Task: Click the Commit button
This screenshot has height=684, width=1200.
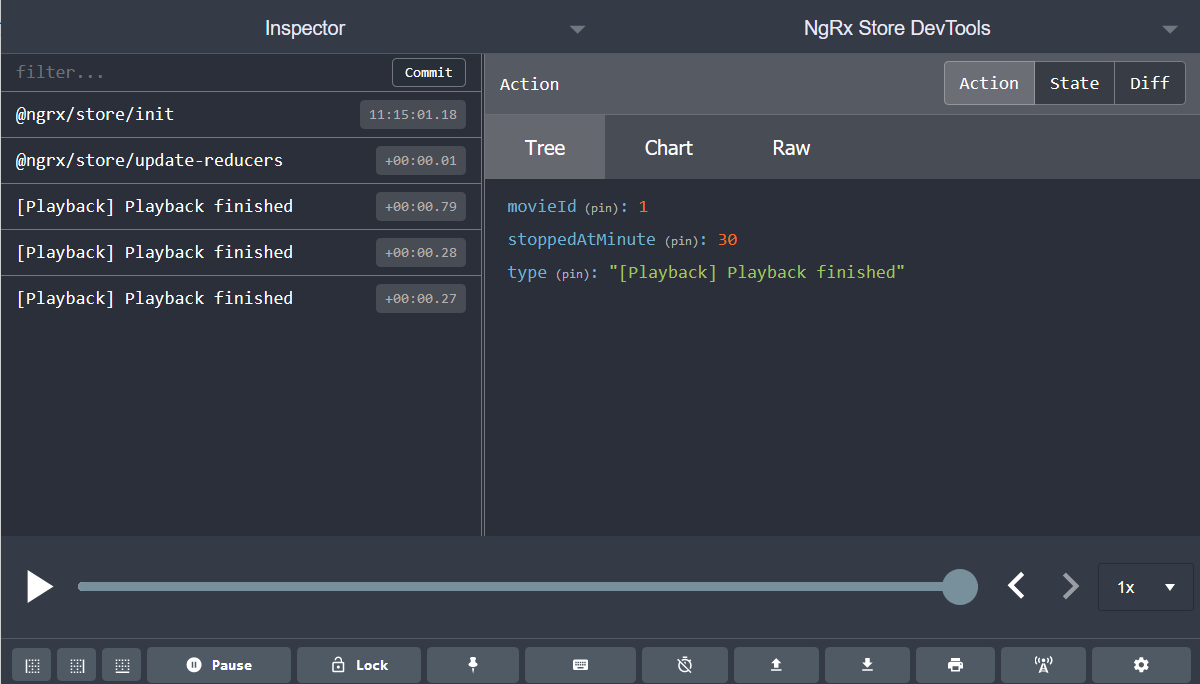Action: coord(428,73)
